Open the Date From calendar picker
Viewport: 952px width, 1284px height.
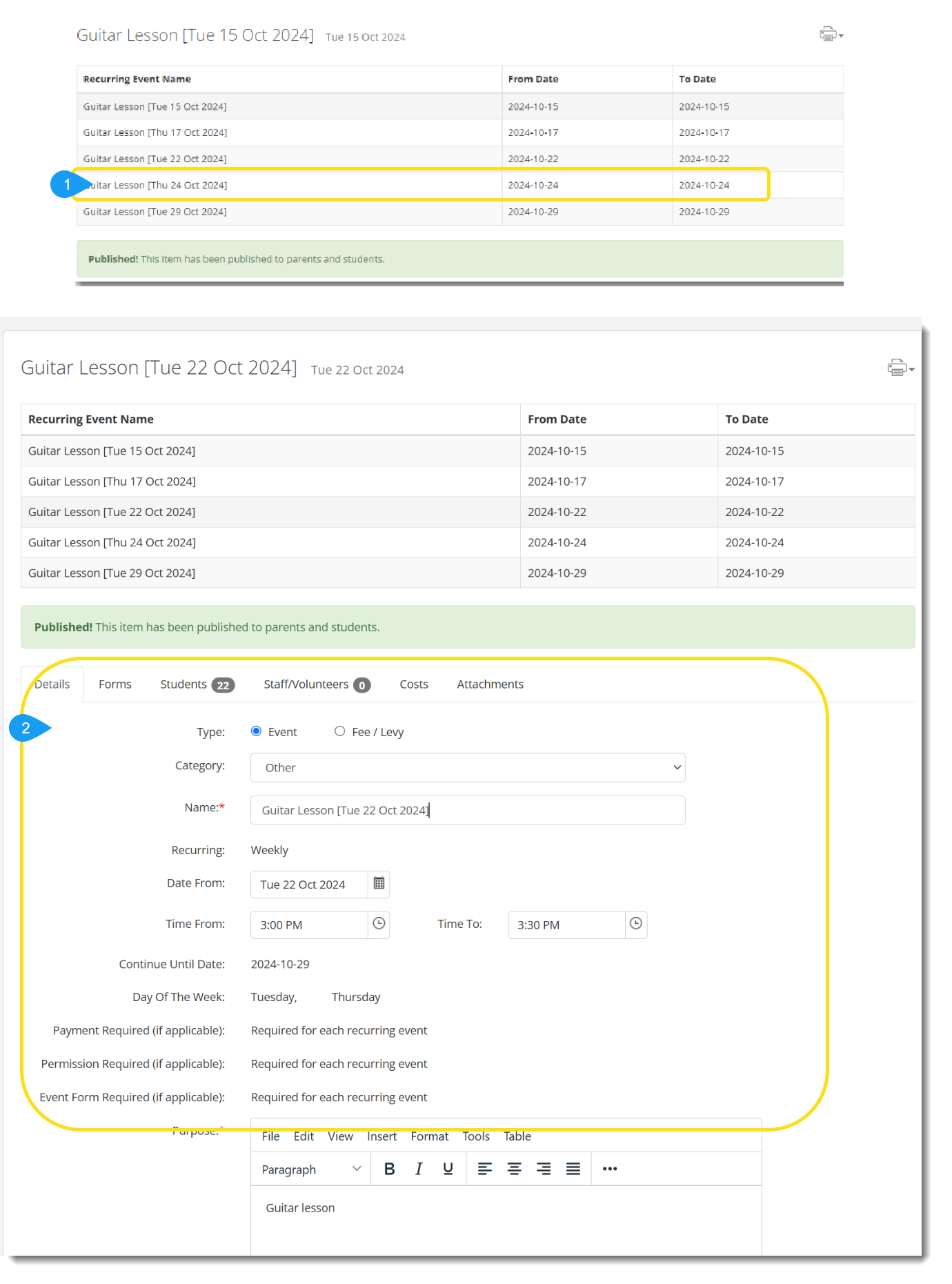point(379,884)
